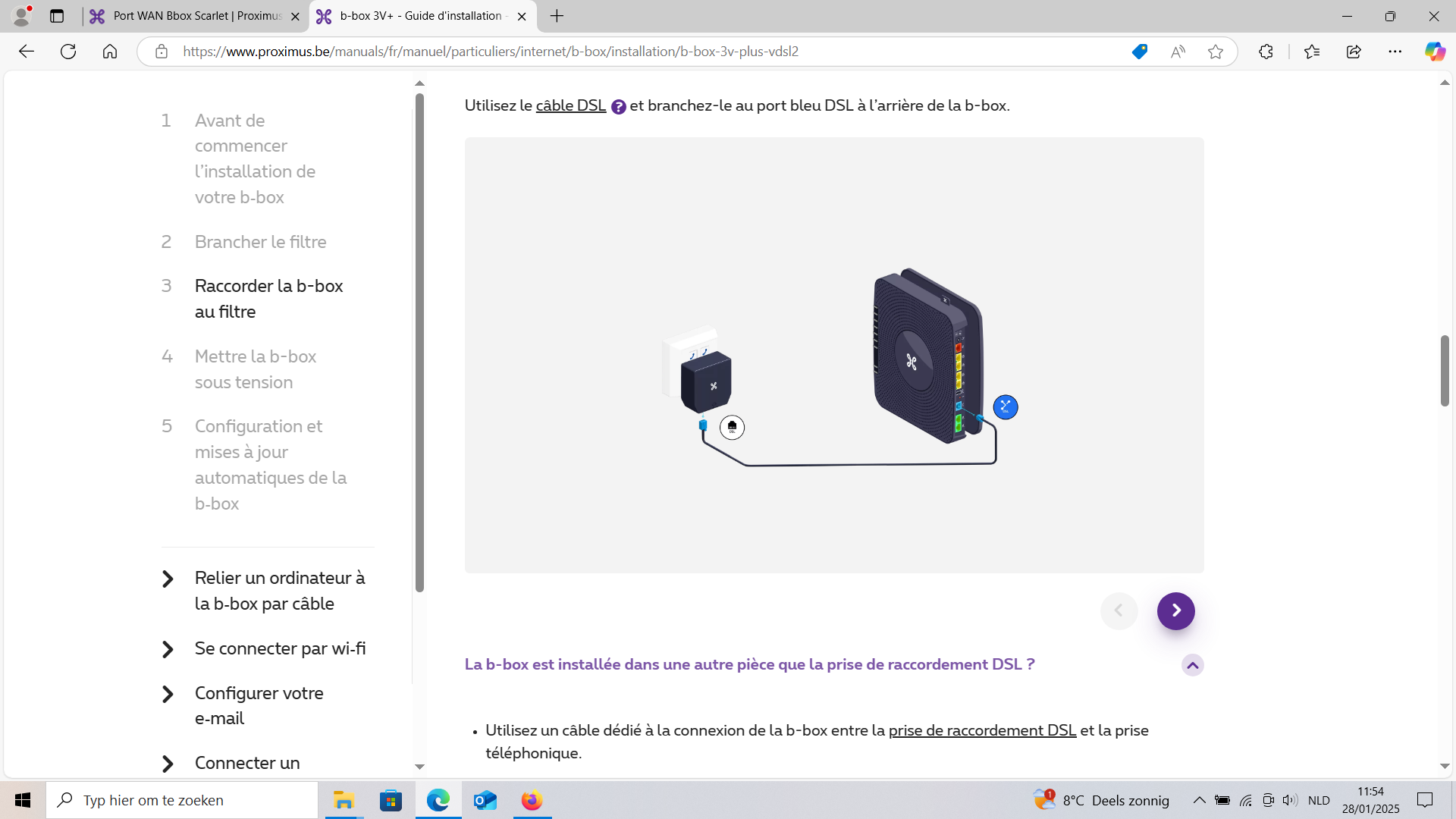Click the main page vertical scrollbar thumb
The image size is (1456, 819).
click(x=1445, y=371)
